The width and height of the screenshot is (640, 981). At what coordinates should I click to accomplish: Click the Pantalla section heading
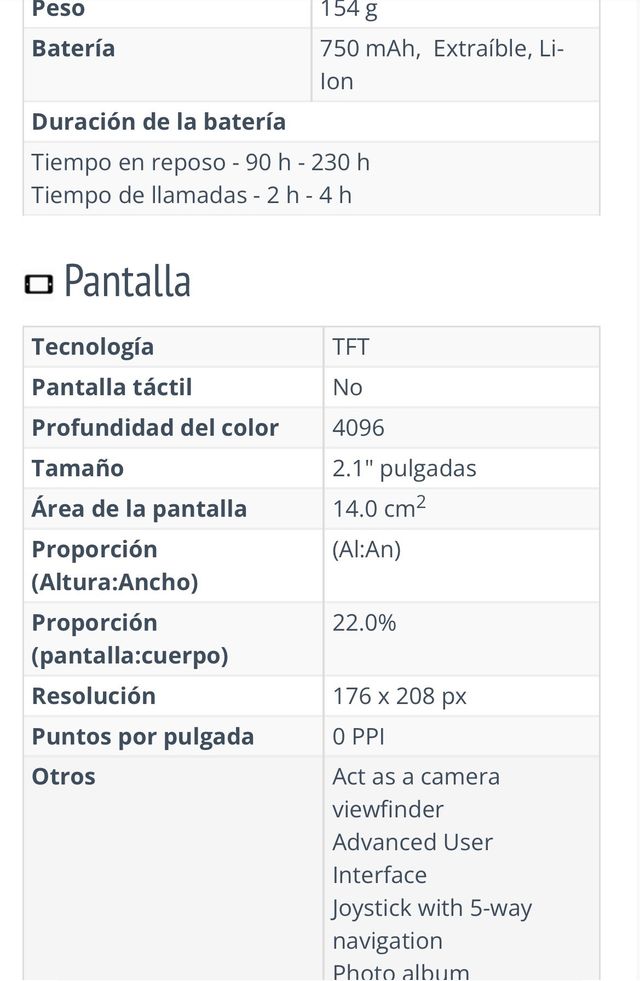pyautogui.click(x=127, y=281)
